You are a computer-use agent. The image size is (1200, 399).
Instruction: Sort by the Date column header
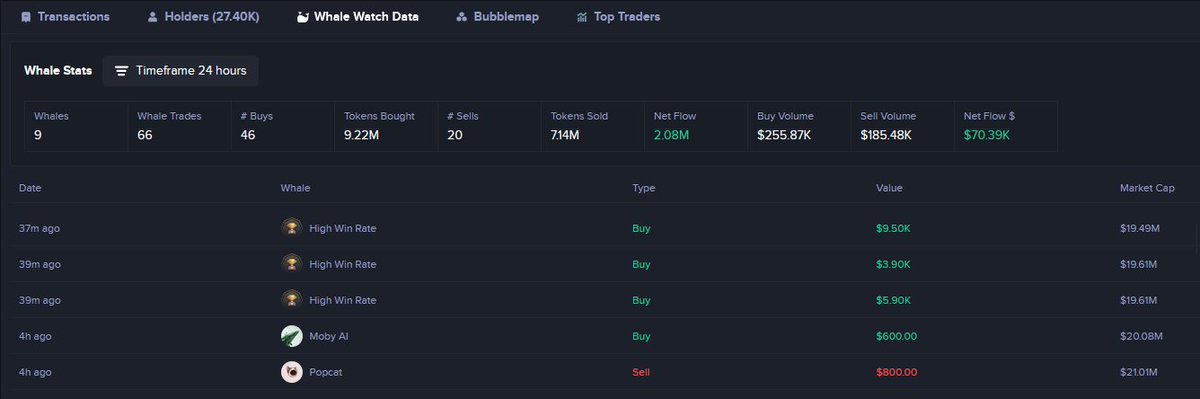click(30, 188)
